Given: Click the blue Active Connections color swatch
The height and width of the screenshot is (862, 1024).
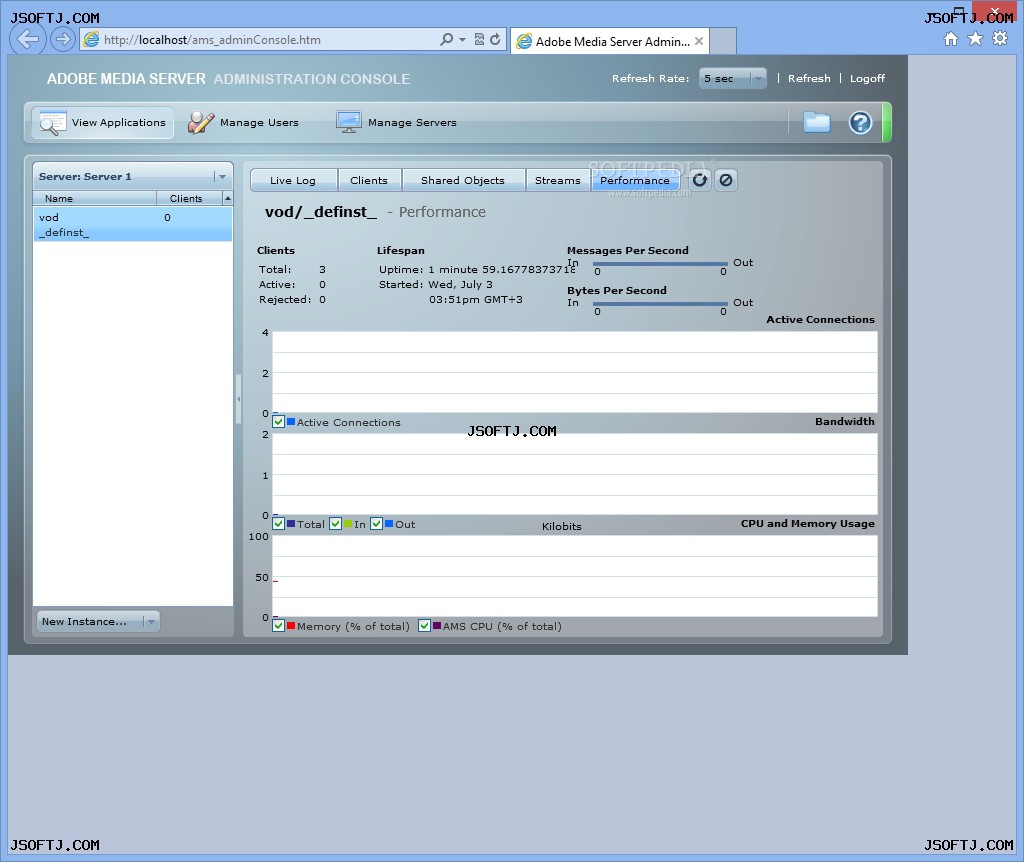Looking at the screenshot, I should tap(291, 422).
